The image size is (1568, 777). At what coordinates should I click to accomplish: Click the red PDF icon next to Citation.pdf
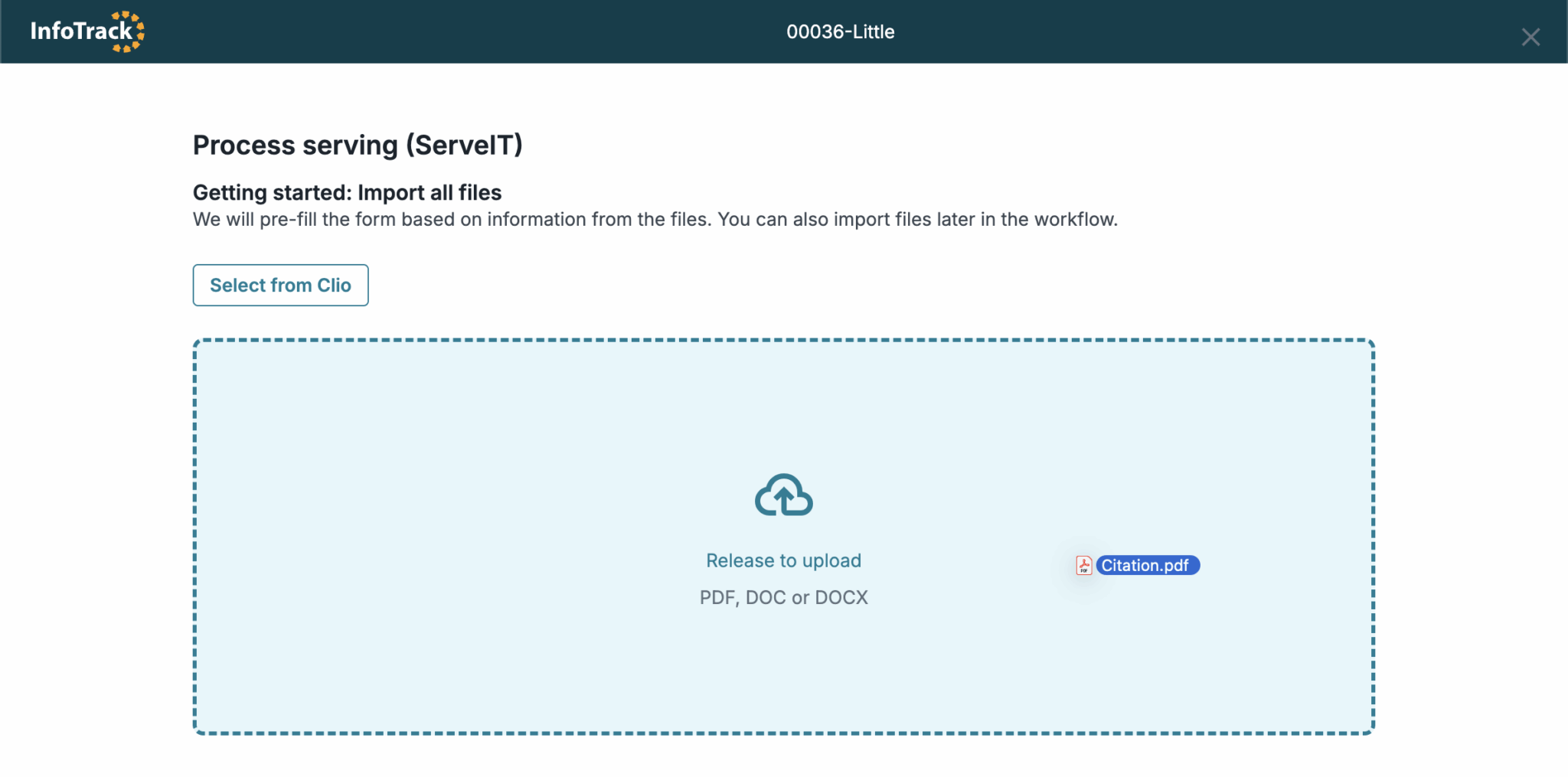pos(1085,565)
